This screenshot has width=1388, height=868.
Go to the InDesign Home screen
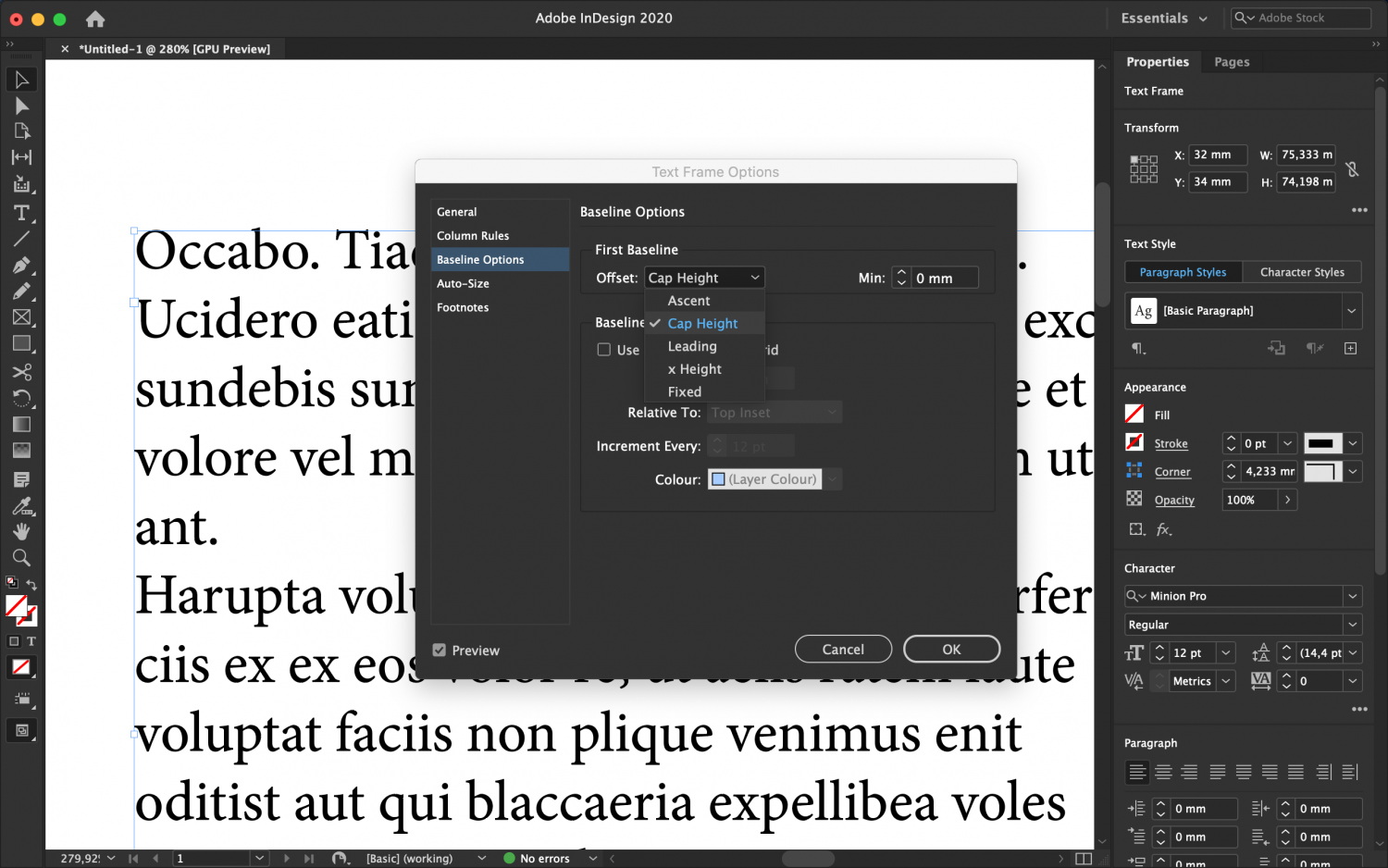click(94, 19)
